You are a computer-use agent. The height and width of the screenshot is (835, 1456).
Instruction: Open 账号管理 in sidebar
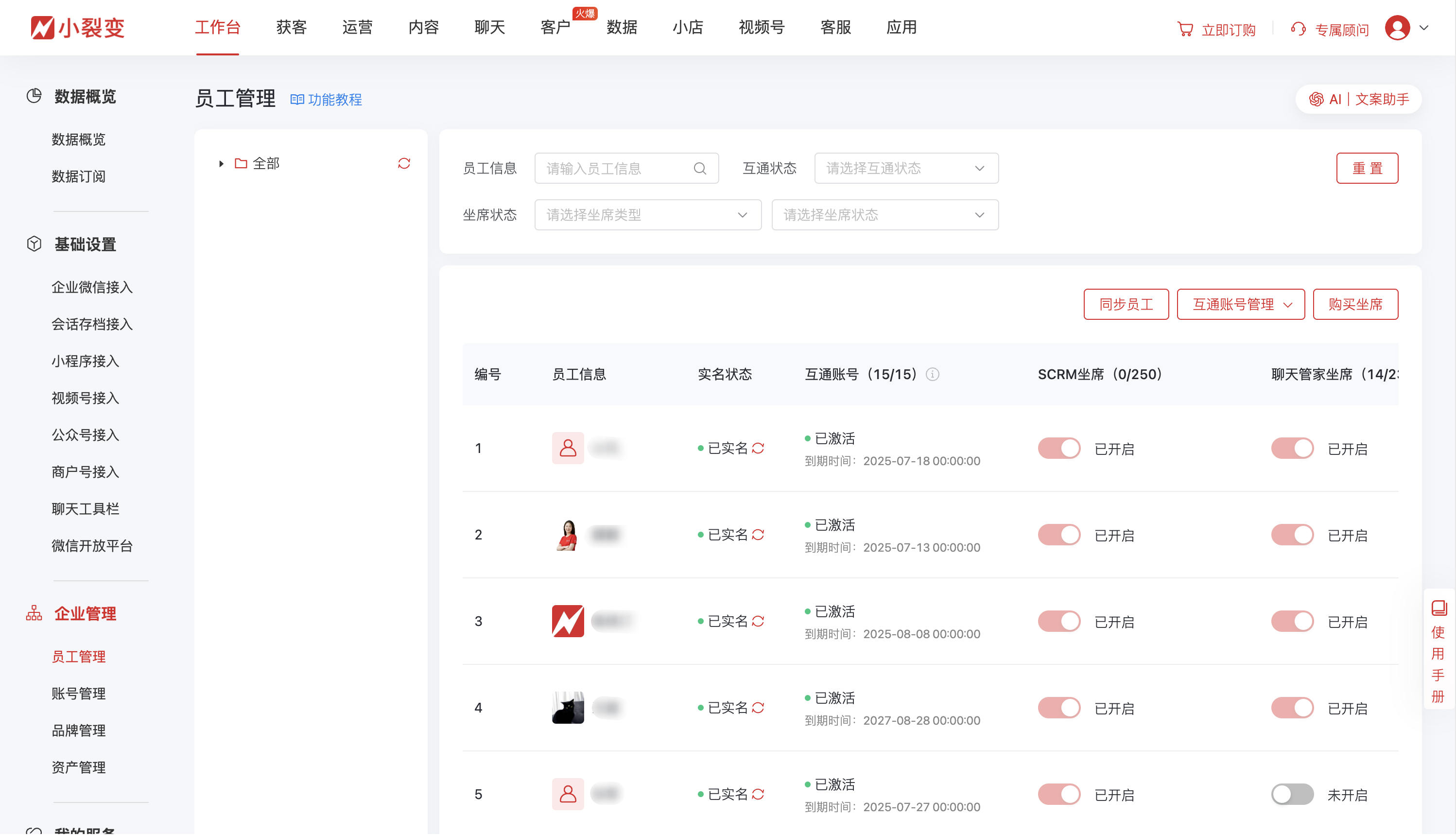coord(79,694)
